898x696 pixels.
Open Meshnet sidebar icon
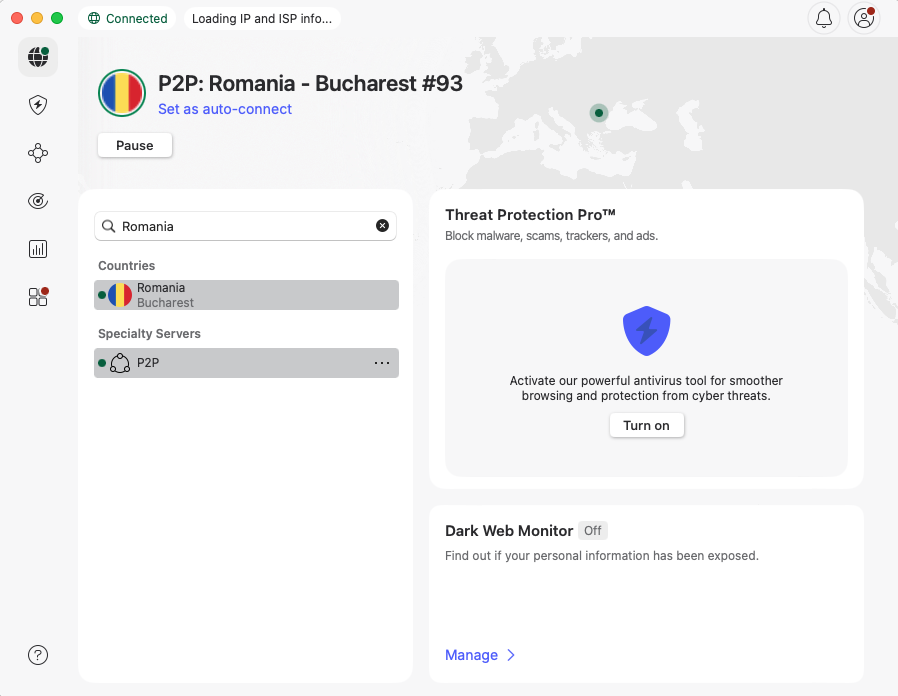[38, 153]
